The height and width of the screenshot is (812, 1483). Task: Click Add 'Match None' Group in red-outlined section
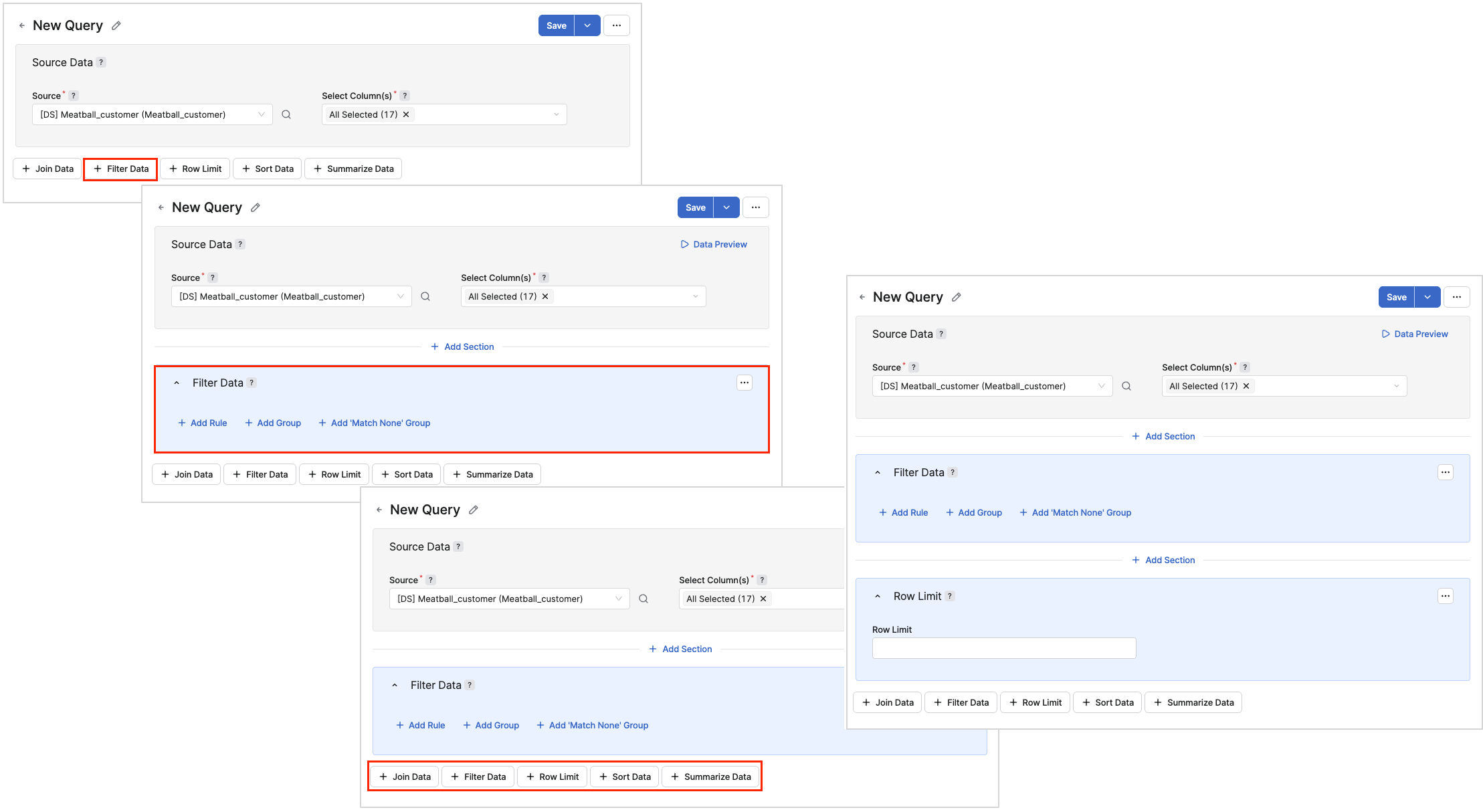[x=374, y=423]
